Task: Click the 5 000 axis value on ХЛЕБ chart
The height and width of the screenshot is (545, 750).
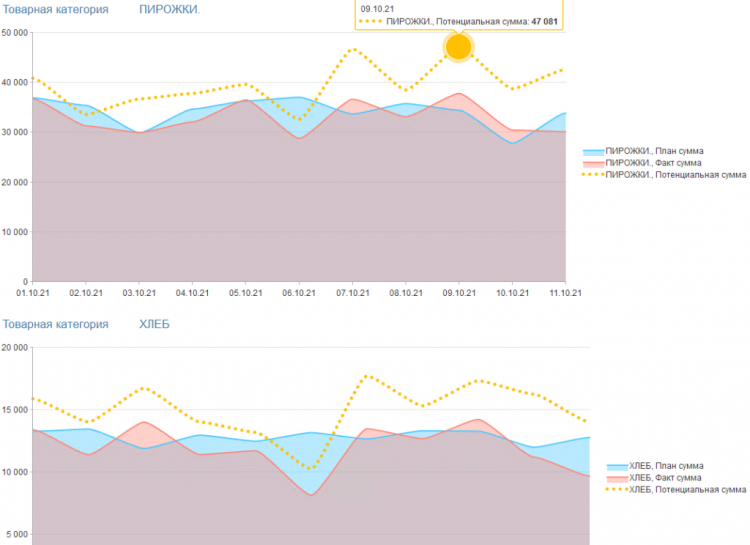Action: [x=17, y=534]
